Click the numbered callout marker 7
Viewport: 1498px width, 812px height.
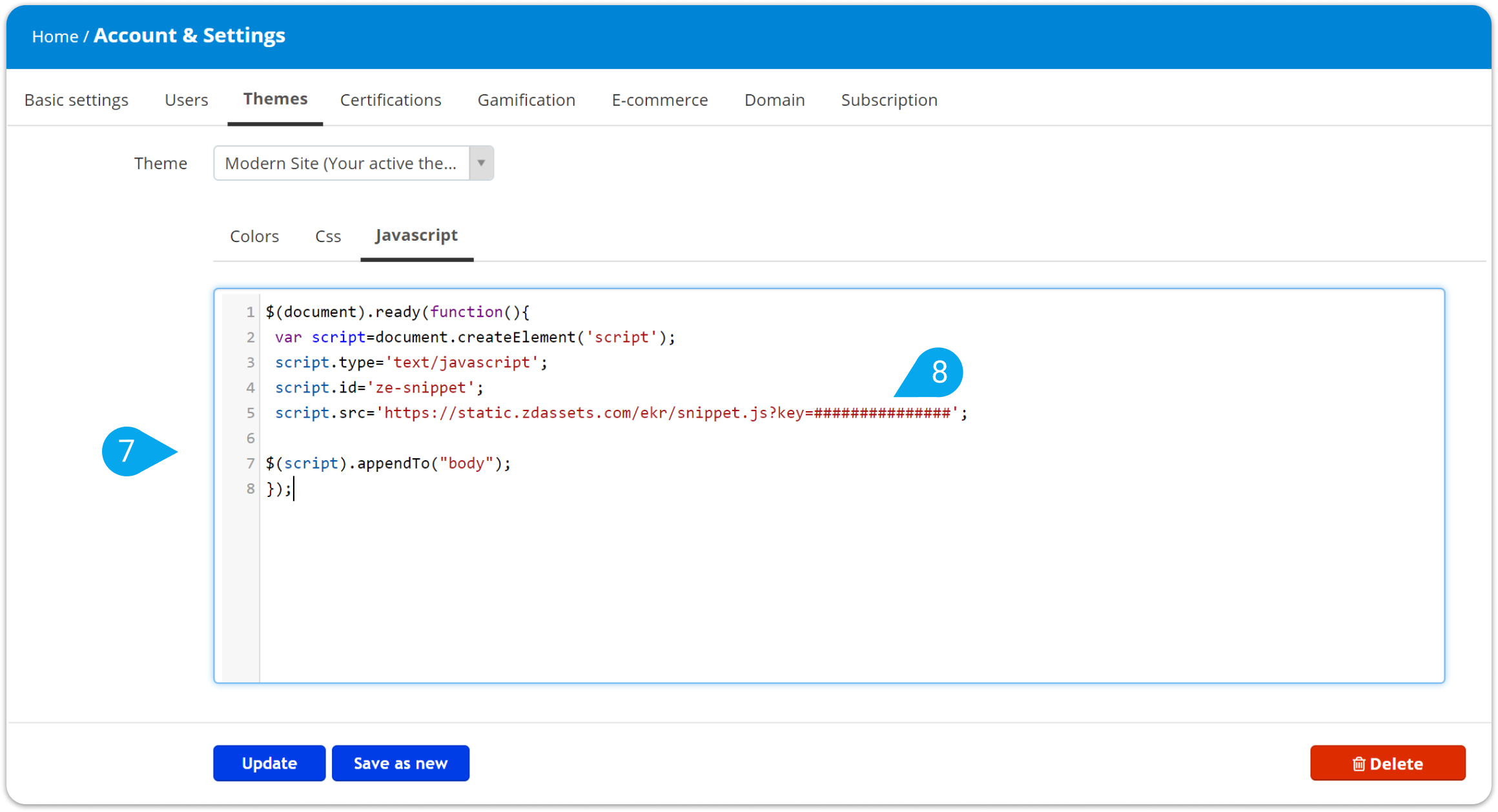coord(129,451)
